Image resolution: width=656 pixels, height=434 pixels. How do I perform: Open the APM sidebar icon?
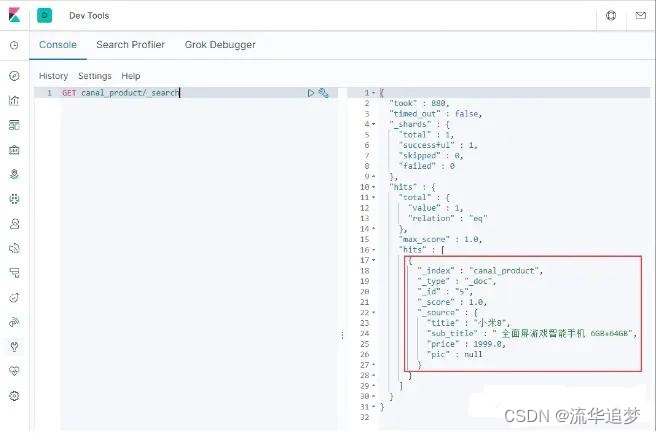pyautogui.click(x=14, y=273)
